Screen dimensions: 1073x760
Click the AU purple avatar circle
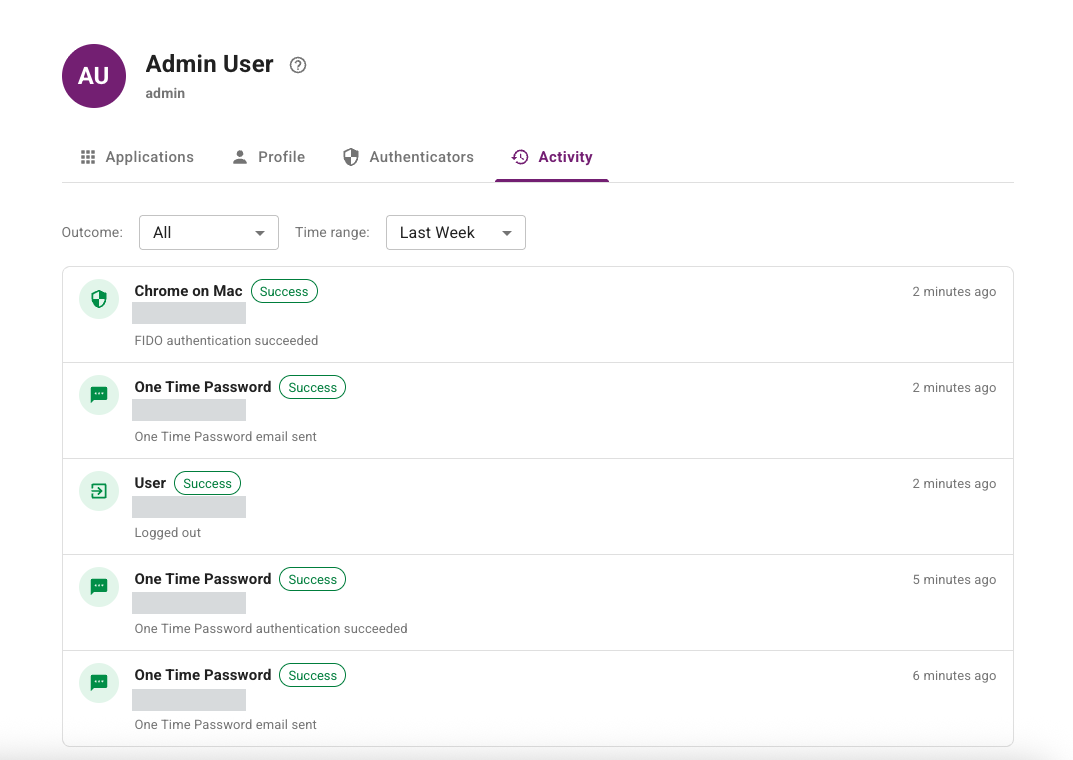94,76
